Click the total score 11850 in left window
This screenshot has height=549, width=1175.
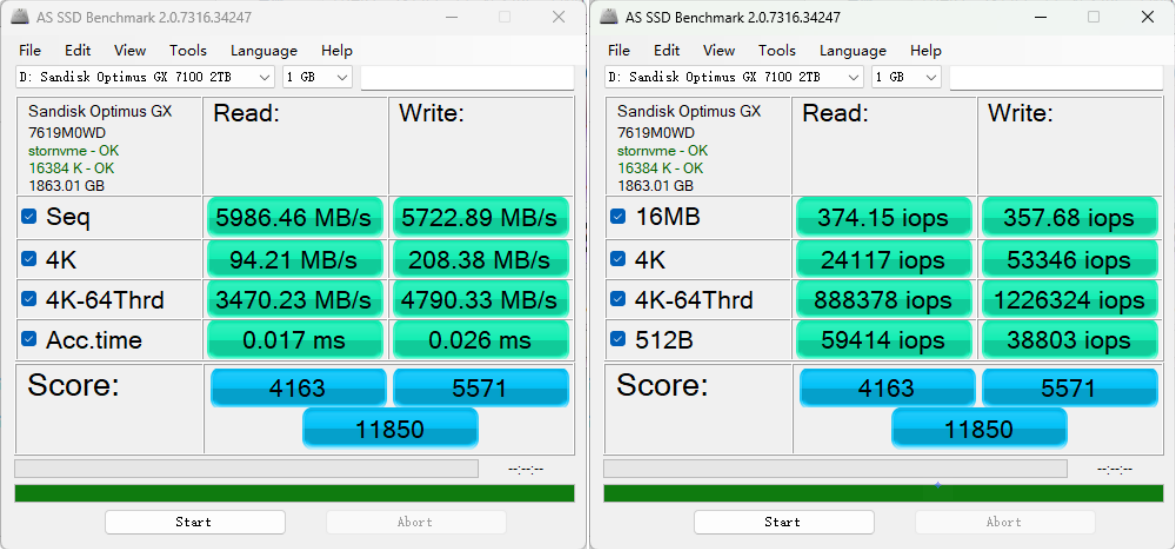390,428
